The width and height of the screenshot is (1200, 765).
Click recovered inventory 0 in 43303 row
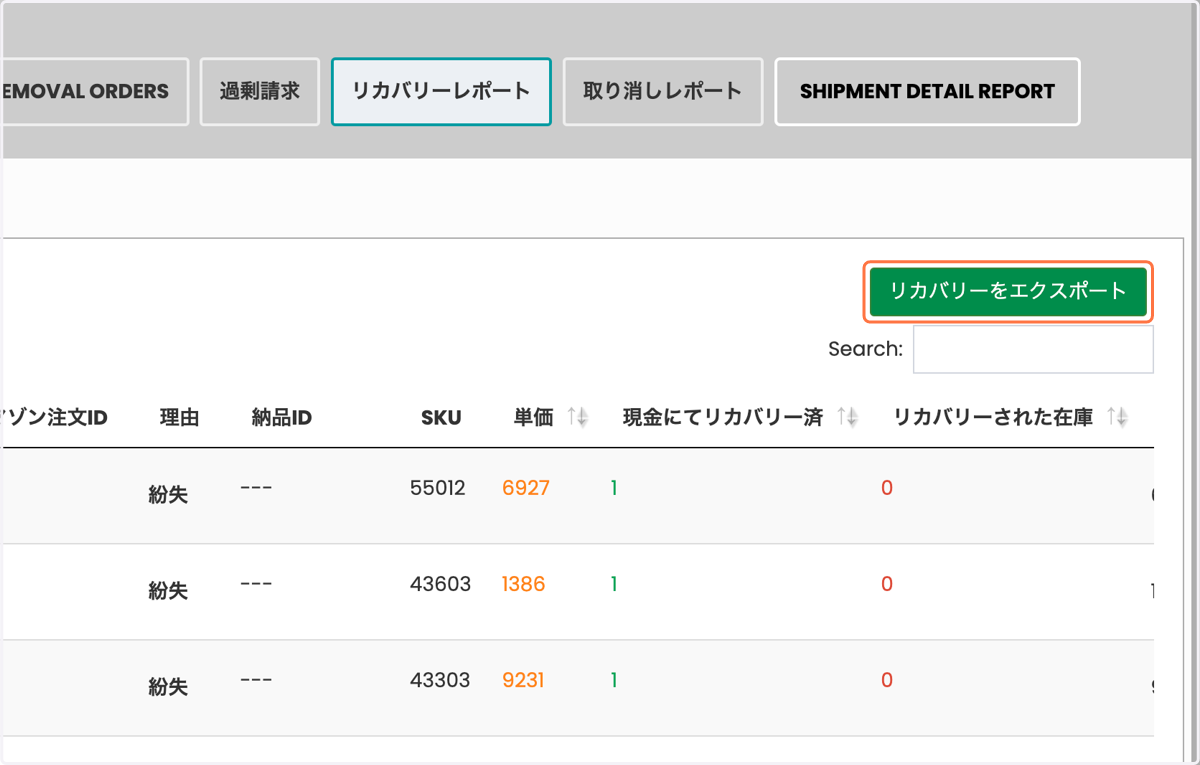click(x=886, y=680)
